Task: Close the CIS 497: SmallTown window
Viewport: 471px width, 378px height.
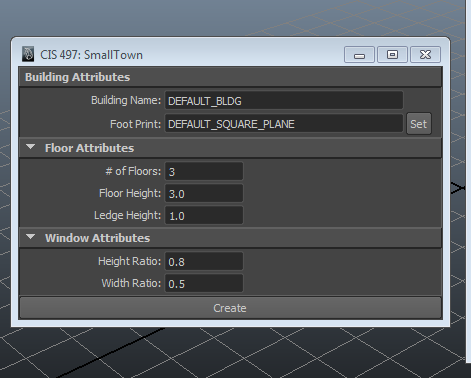Action: pos(425,55)
